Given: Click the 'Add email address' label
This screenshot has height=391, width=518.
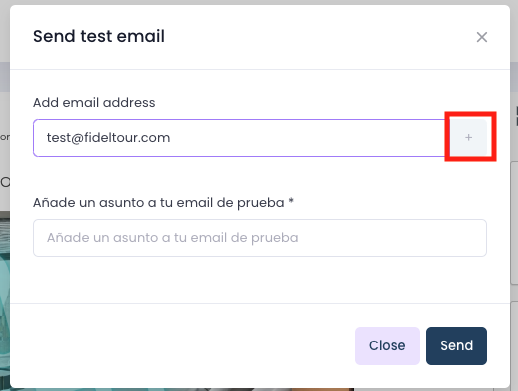Looking at the screenshot, I should [x=94, y=103].
